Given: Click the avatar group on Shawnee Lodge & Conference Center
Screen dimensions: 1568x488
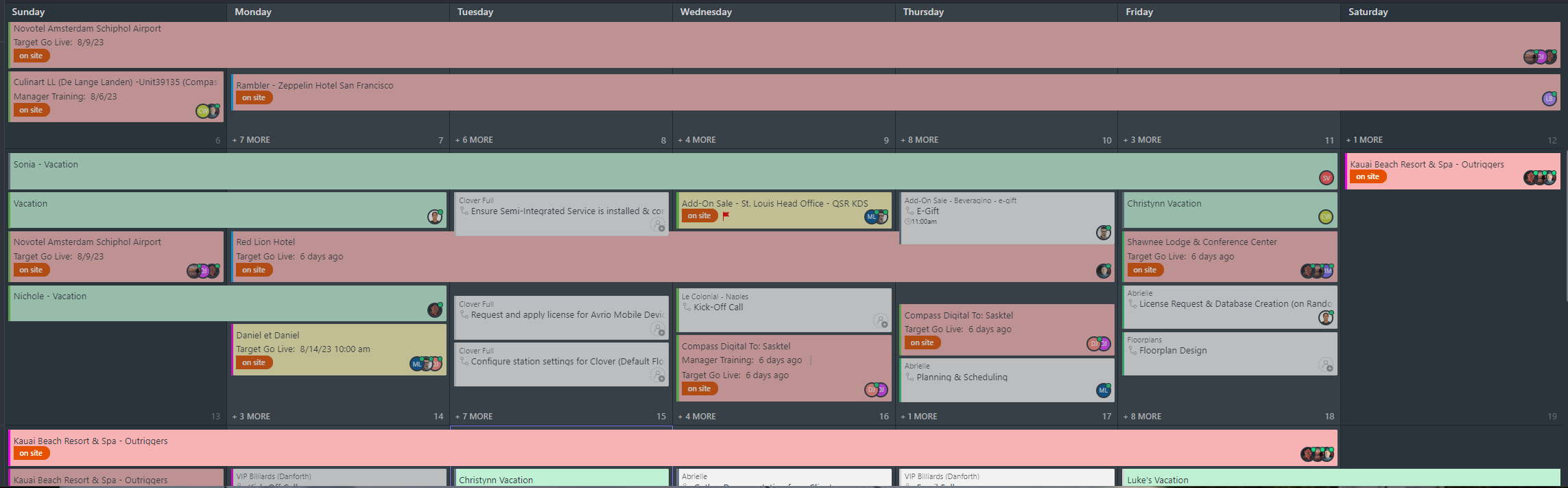Looking at the screenshot, I should point(1317,271).
